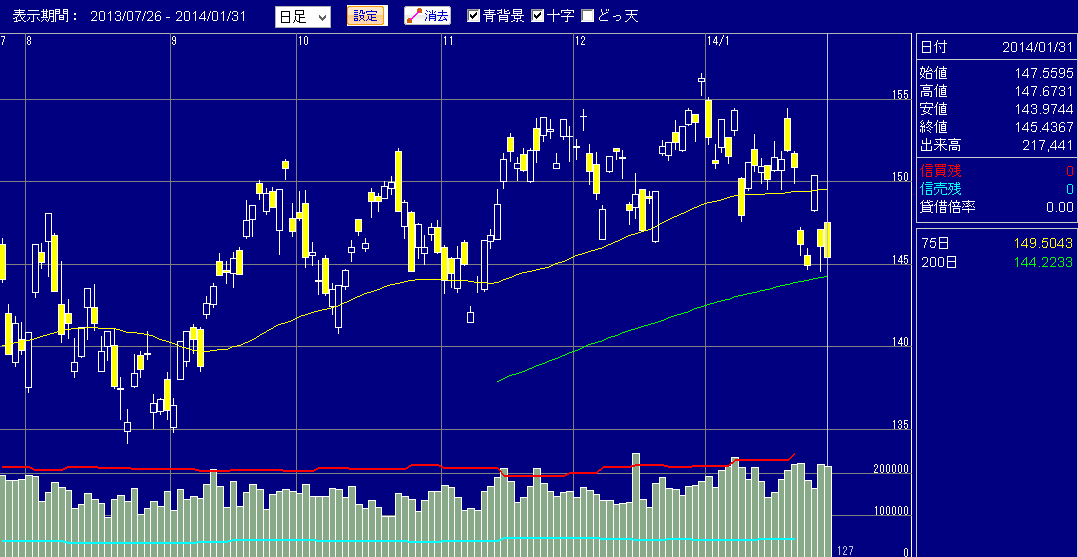Click the 140 price axis label
The width and height of the screenshot is (1078, 557).
(901, 342)
